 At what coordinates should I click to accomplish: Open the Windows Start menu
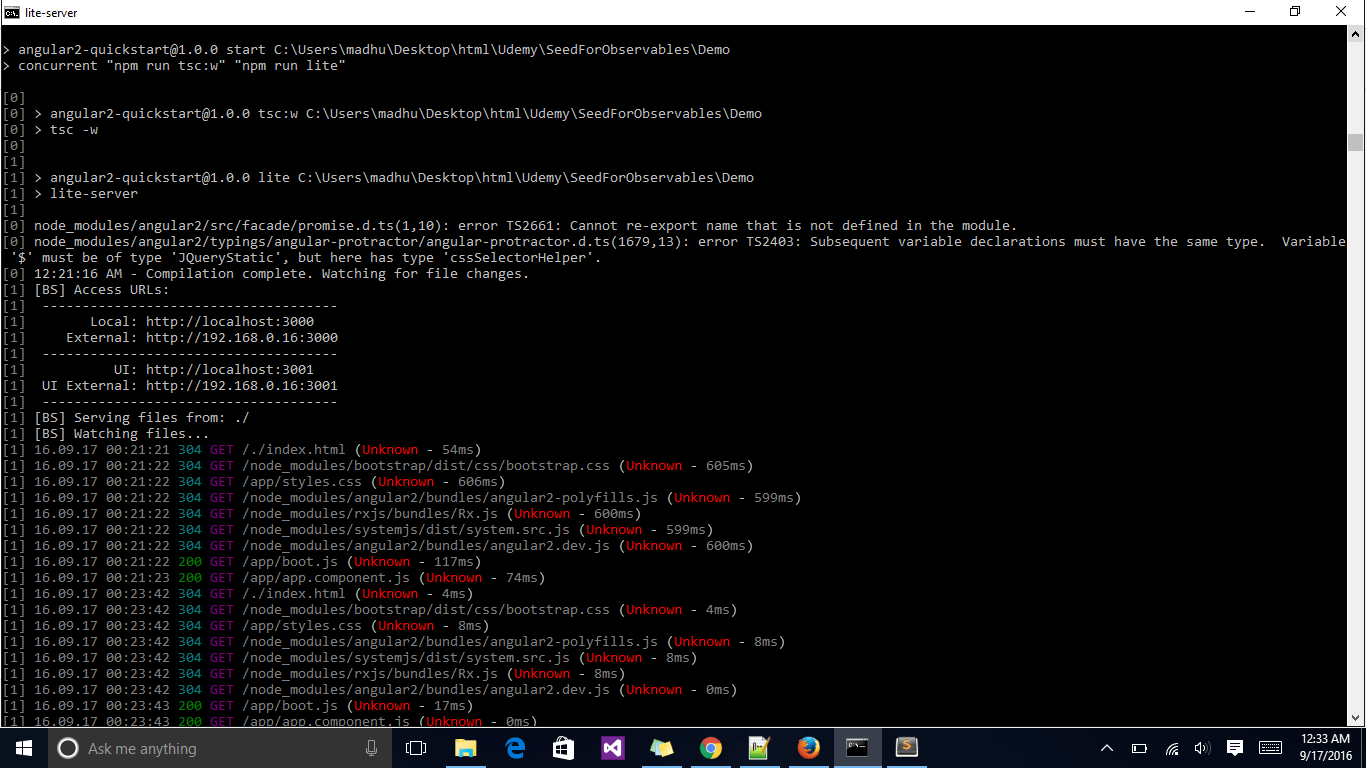[x=24, y=748]
